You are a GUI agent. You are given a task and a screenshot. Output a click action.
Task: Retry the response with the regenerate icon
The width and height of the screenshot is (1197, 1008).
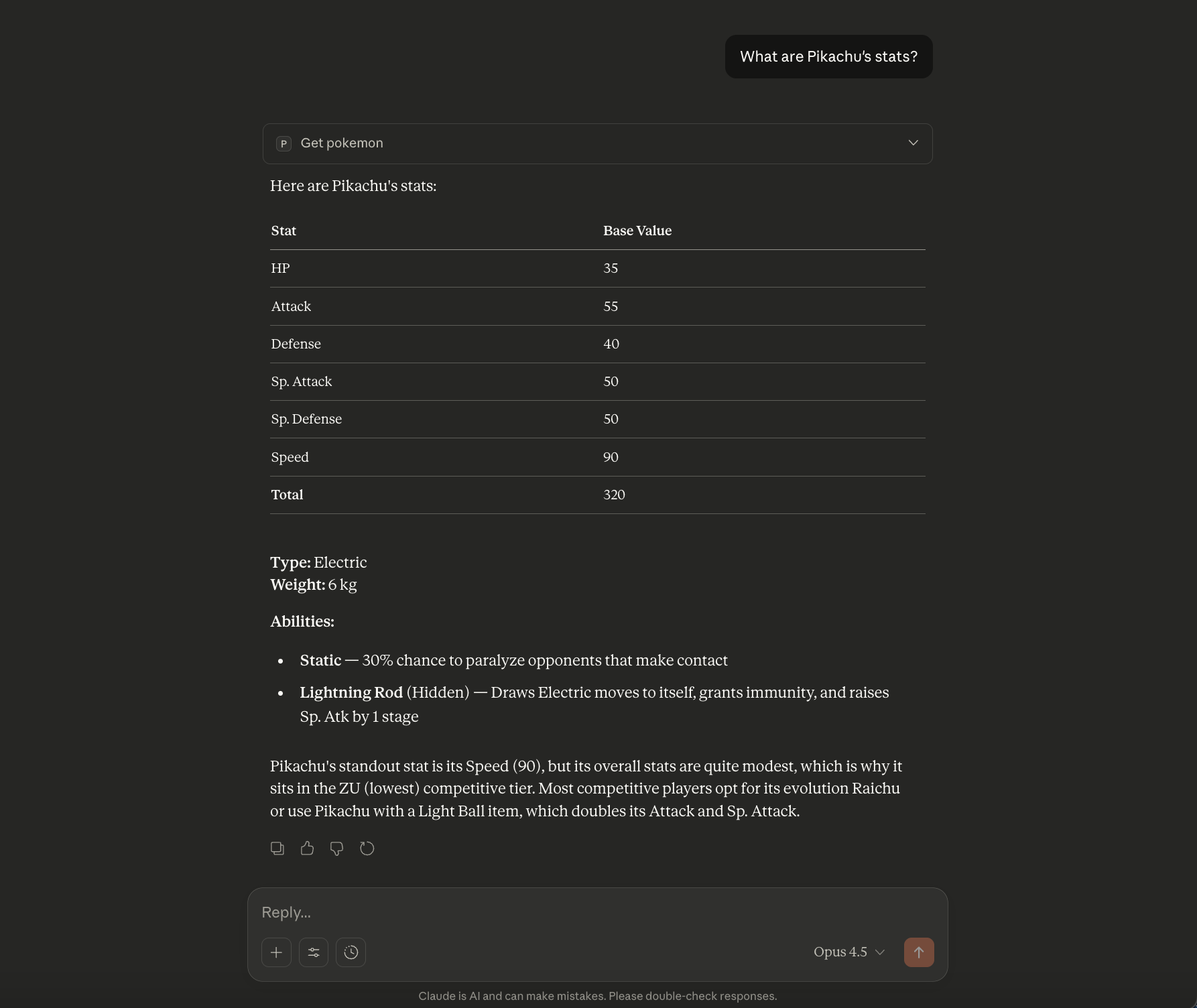pos(367,848)
